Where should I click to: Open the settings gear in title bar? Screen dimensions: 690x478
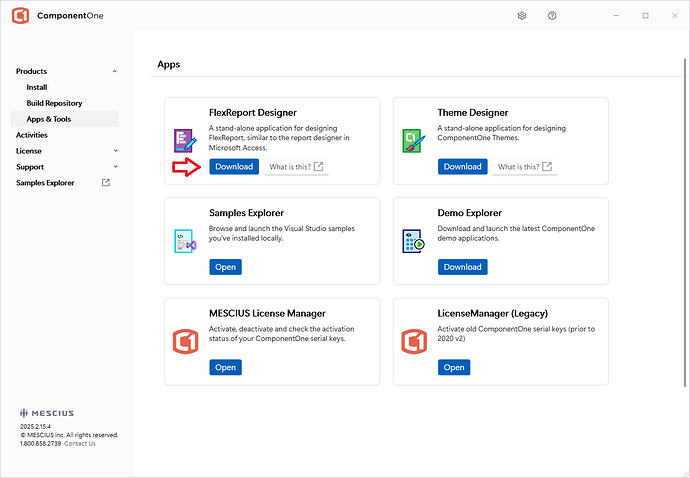tap(522, 16)
